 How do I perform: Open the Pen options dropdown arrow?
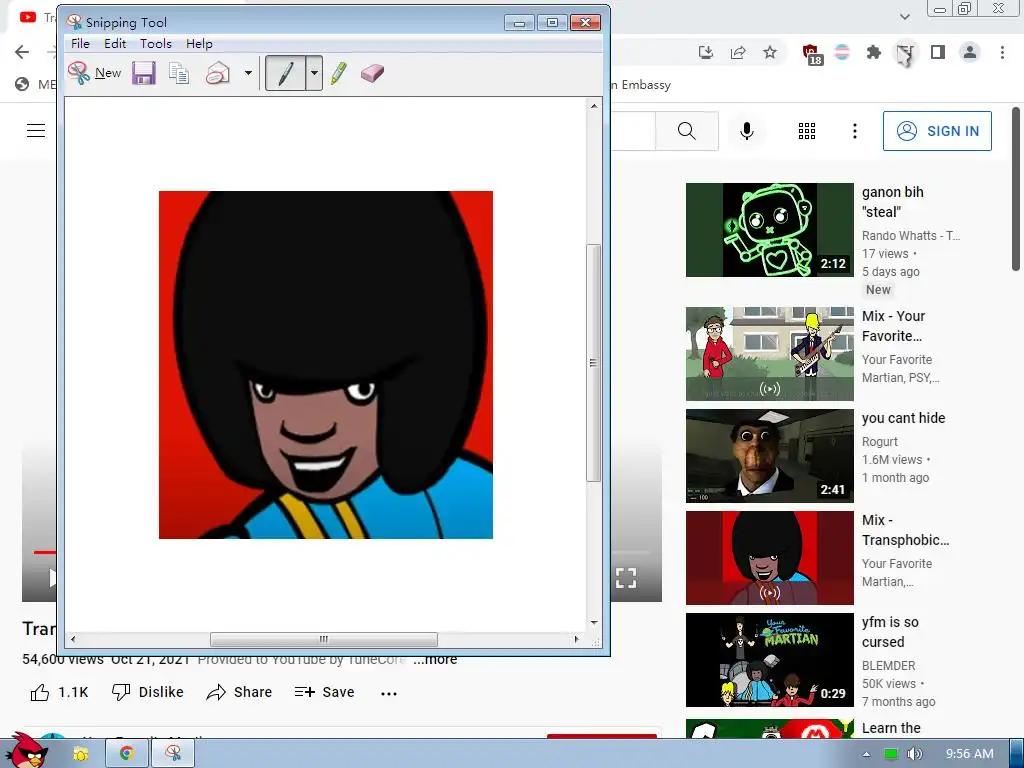tap(314, 73)
